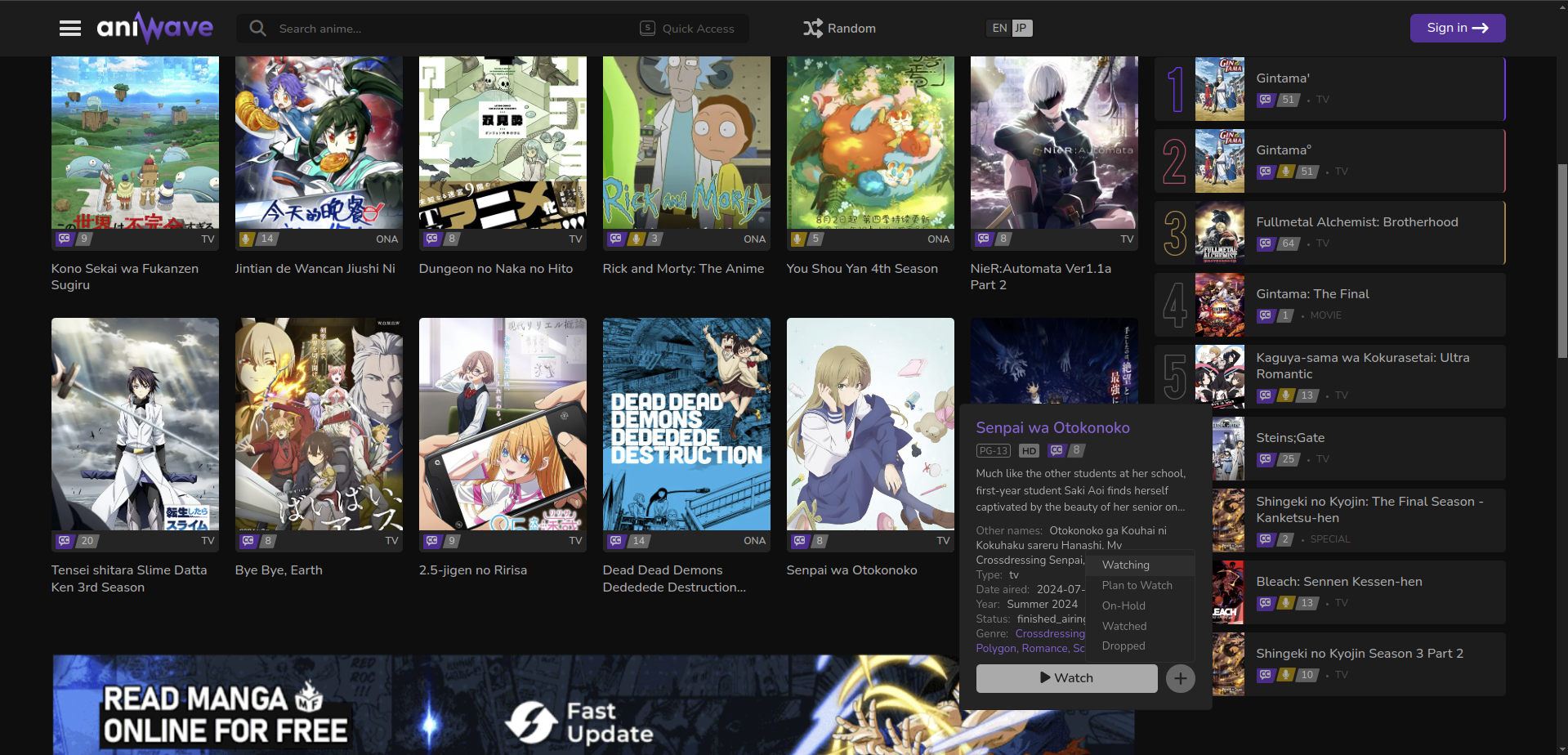Click the CC badge in the Senpai wa Otokonoko popup
This screenshot has height=755, width=1568.
[x=1057, y=450]
